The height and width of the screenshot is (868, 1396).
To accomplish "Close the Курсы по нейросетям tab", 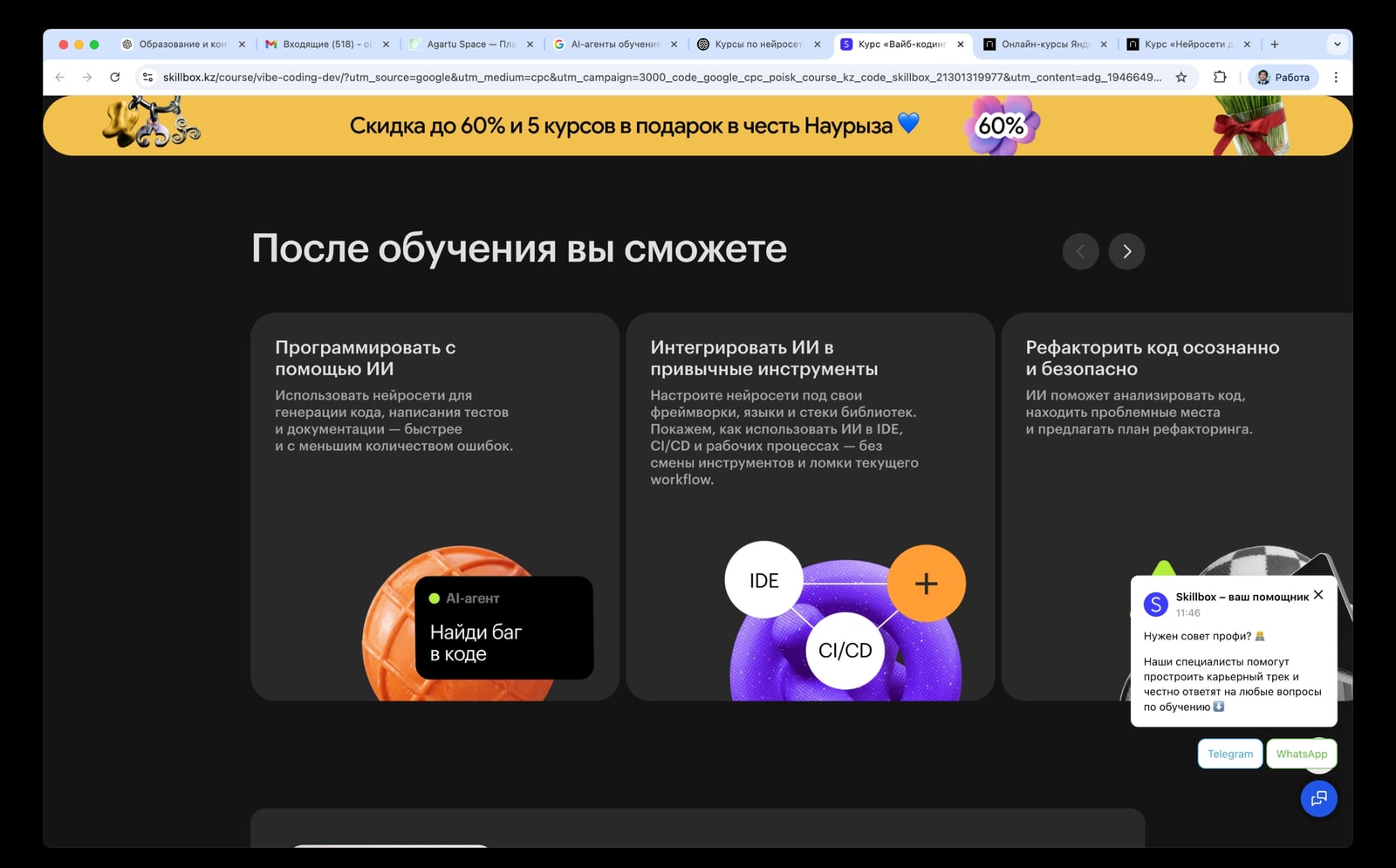I will point(818,44).
